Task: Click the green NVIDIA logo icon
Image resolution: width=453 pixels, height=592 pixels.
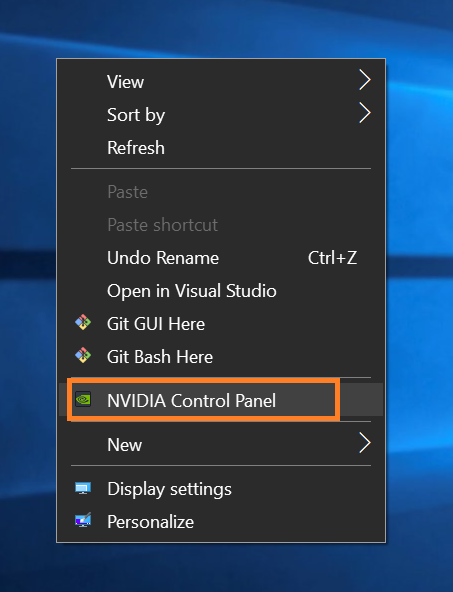Action: pyautogui.click(x=83, y=399)
